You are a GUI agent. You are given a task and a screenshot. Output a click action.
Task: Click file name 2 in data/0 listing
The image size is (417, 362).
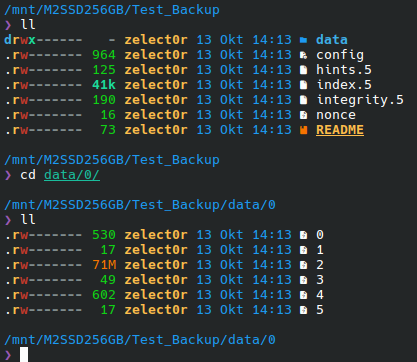pos(320,265)
